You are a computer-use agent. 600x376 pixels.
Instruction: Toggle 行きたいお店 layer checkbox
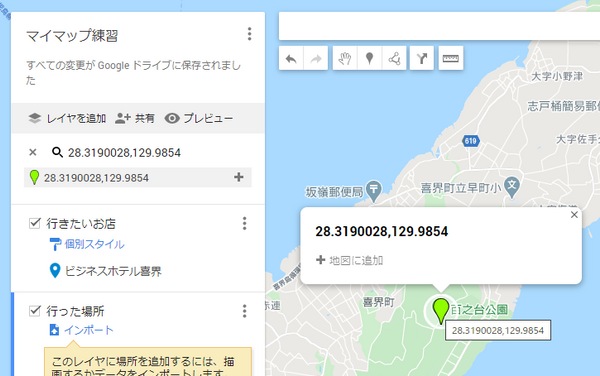pyautogui.click(x=35, y=223)
